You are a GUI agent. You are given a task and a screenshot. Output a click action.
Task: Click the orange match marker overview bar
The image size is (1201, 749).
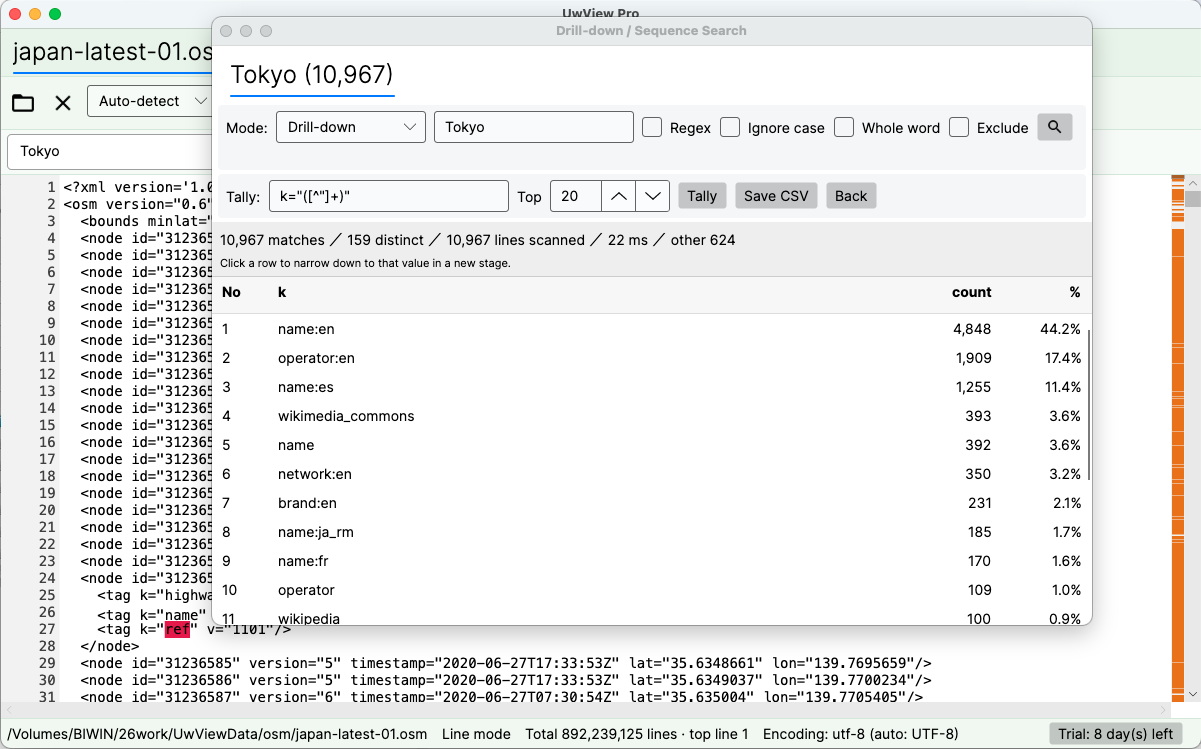tap(1177, 440)
